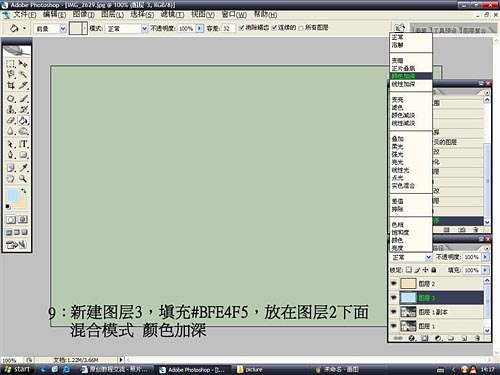500x375 pixels.
Task: Select the Brush tool
Action: [x=23, y=99]
